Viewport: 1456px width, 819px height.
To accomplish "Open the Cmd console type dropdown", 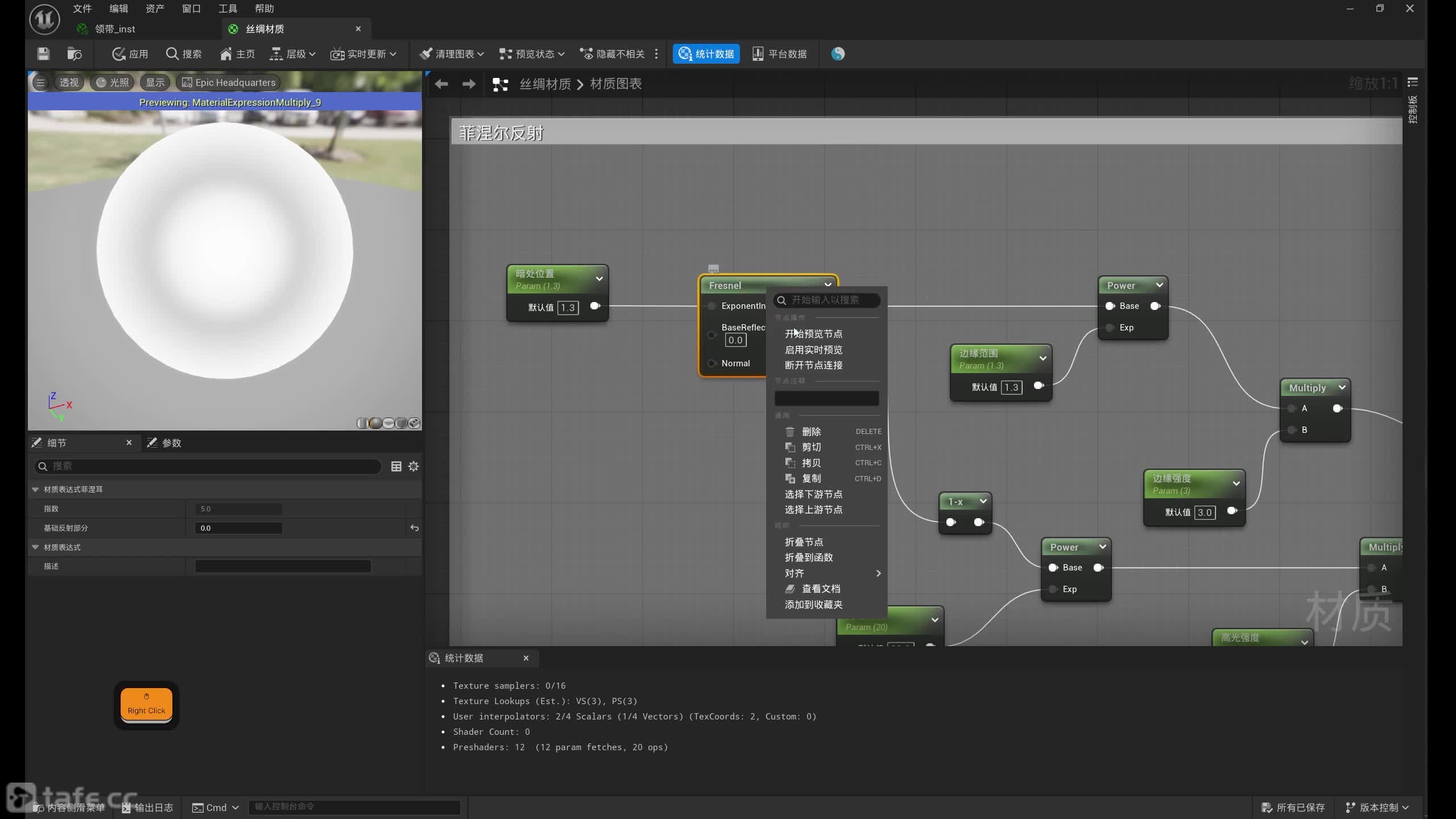I will (x=216, y=808).
